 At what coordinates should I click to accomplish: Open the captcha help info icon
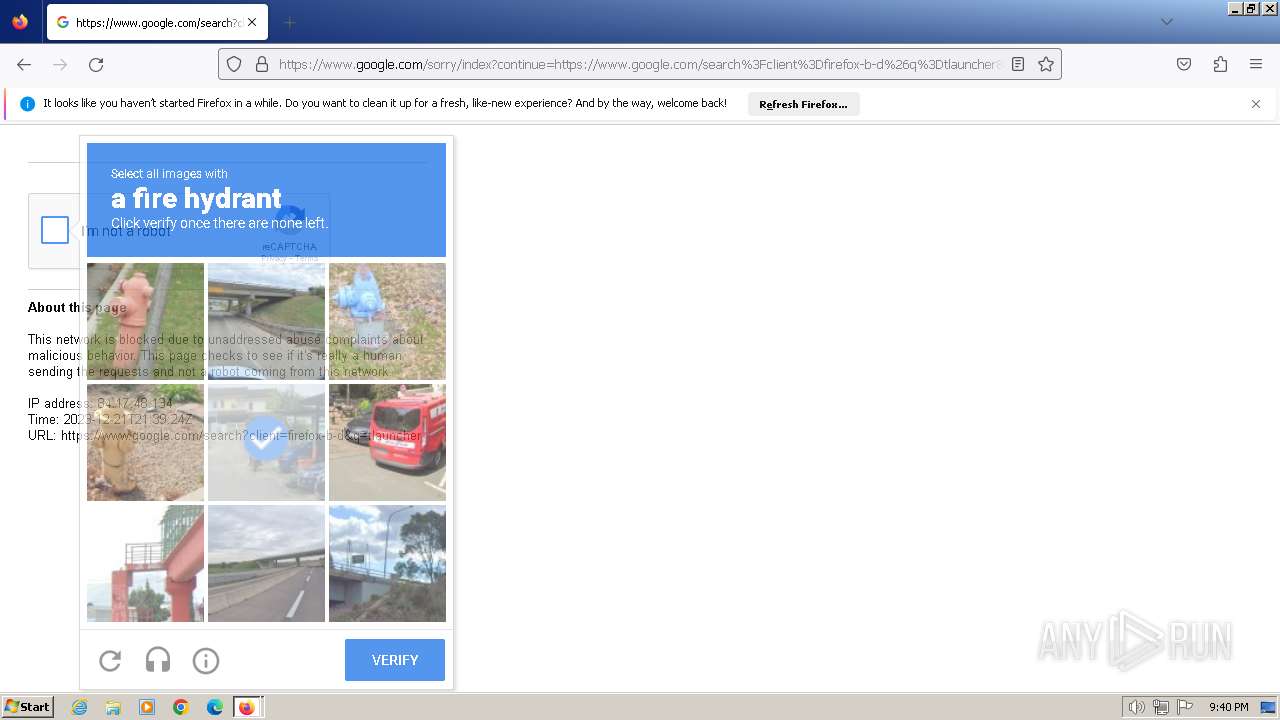click(206, 660)
